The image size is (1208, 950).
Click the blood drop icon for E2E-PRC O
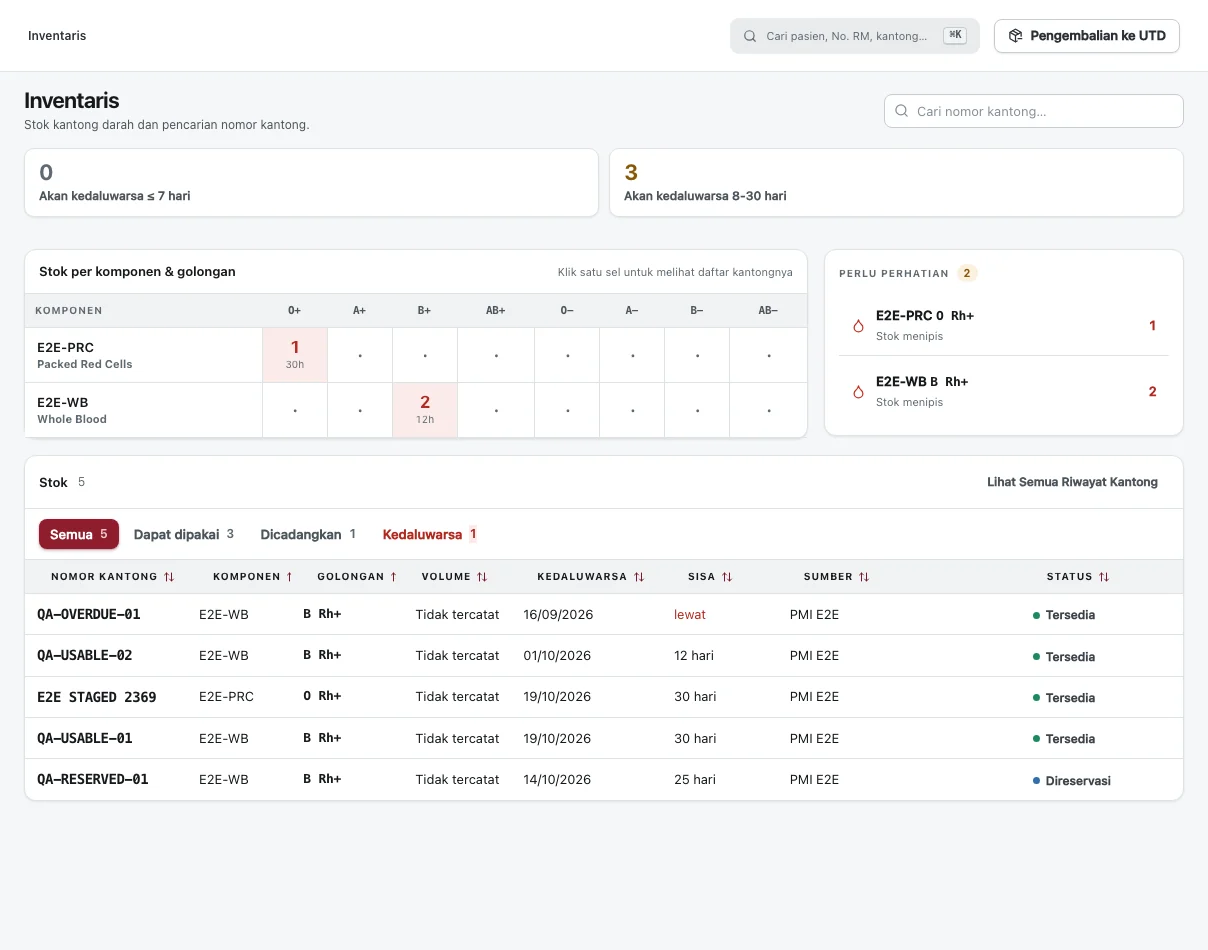(x=857, y=326)
